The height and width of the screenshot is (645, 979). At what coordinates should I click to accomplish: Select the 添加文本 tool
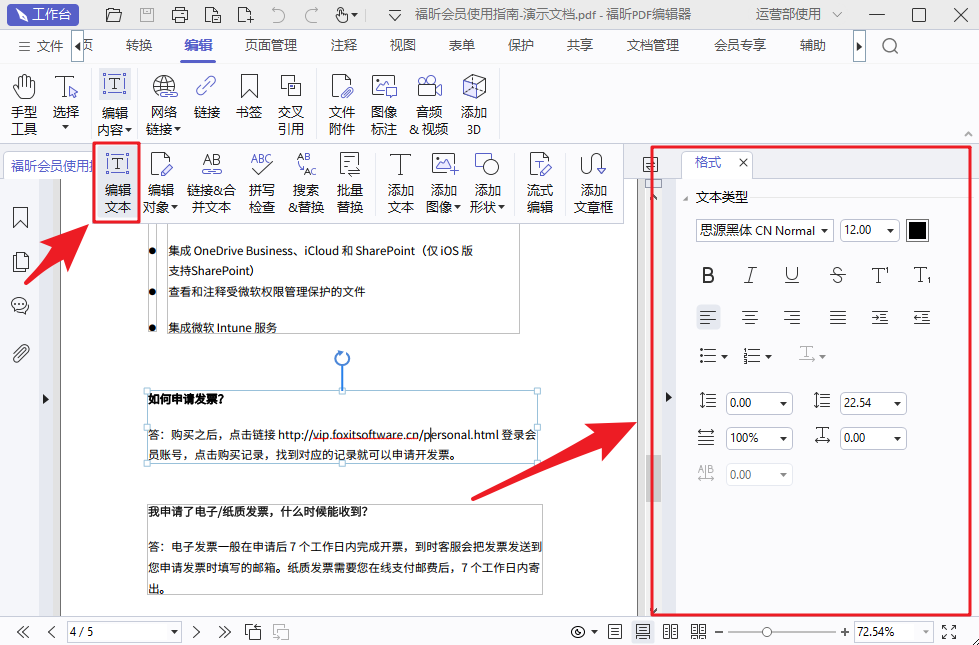coord(399,180)
